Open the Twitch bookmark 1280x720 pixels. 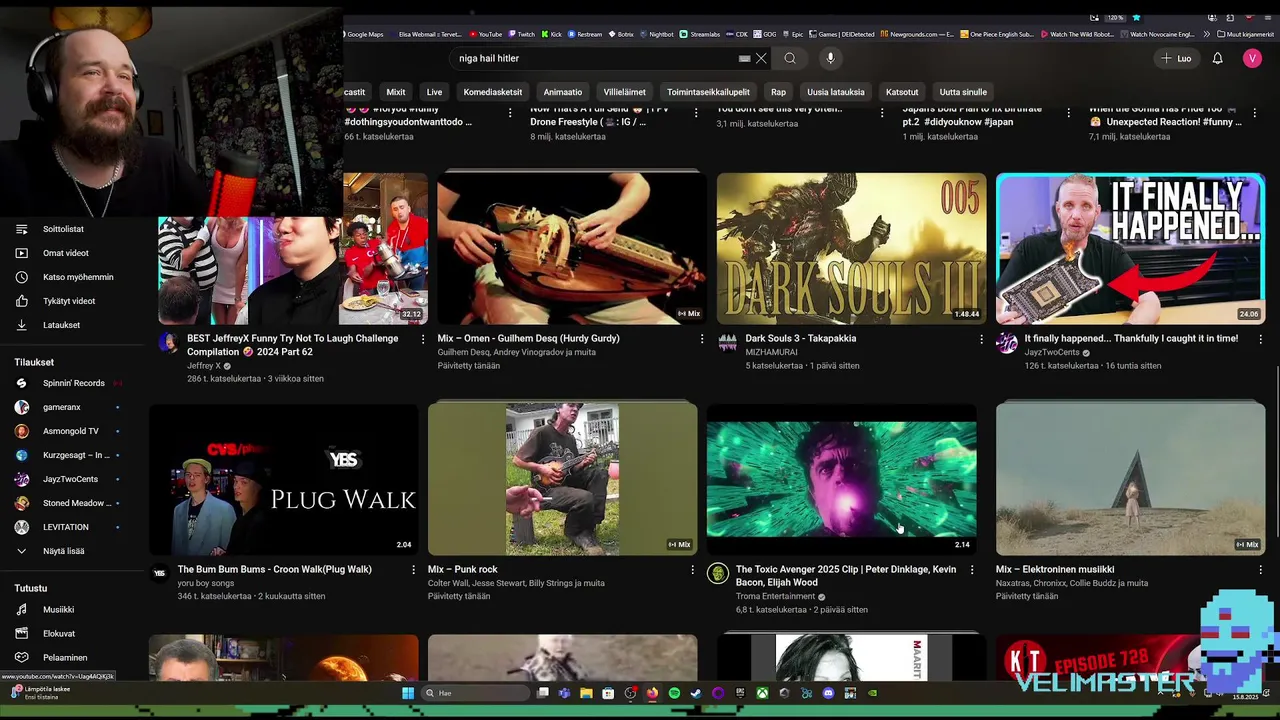click(522, 34)
